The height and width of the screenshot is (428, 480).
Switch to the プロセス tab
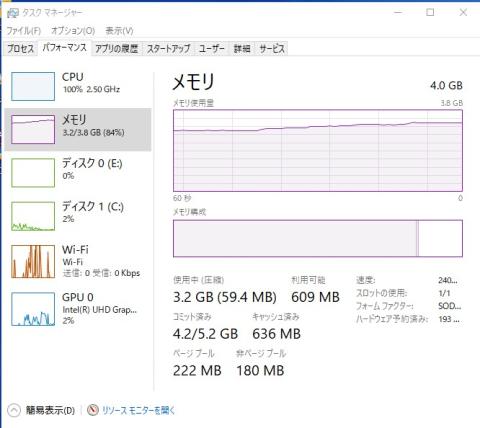click(21, 49)
